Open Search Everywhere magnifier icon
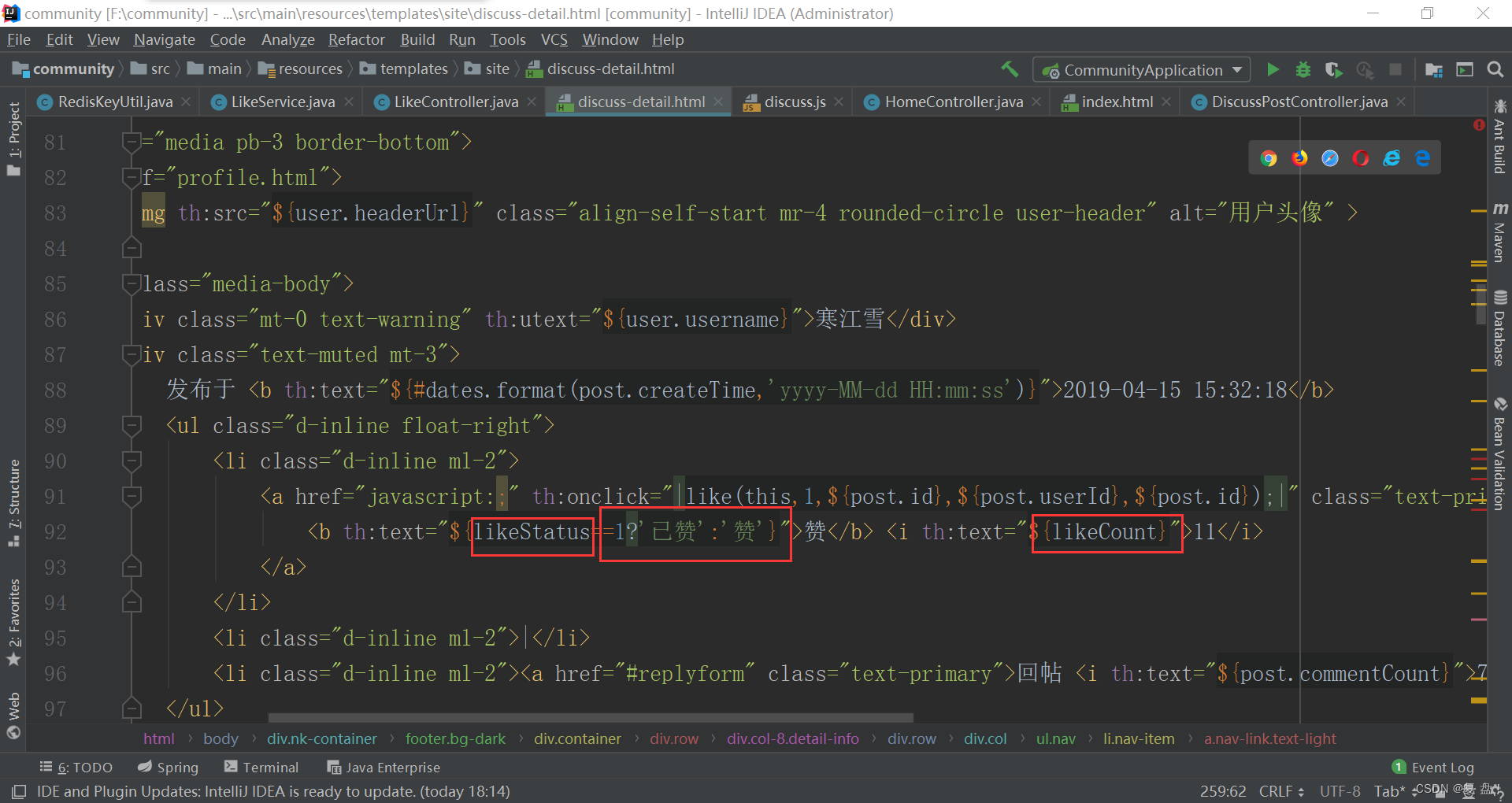This screenshot has width=1512, height=803. pos(1495,69)
